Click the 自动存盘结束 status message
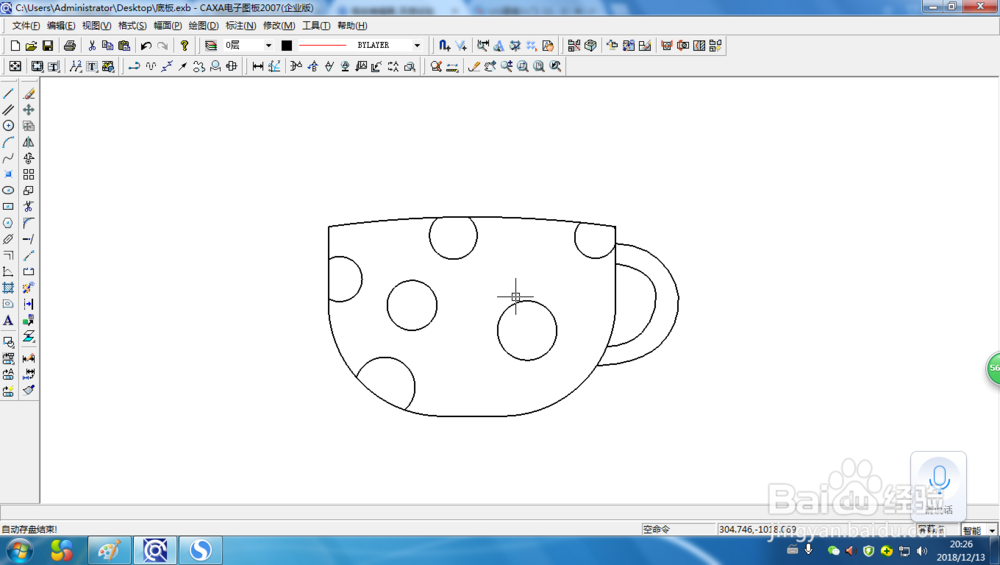1000x565 pixels. (29, 529)
